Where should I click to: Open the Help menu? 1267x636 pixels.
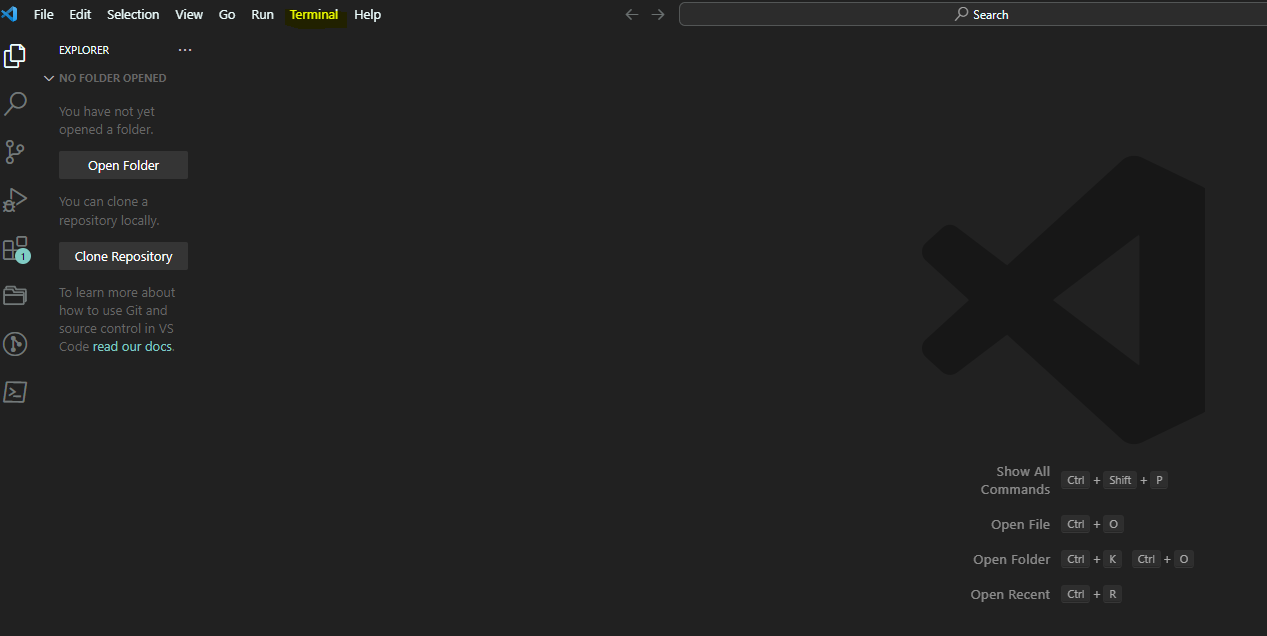(368, 14)
